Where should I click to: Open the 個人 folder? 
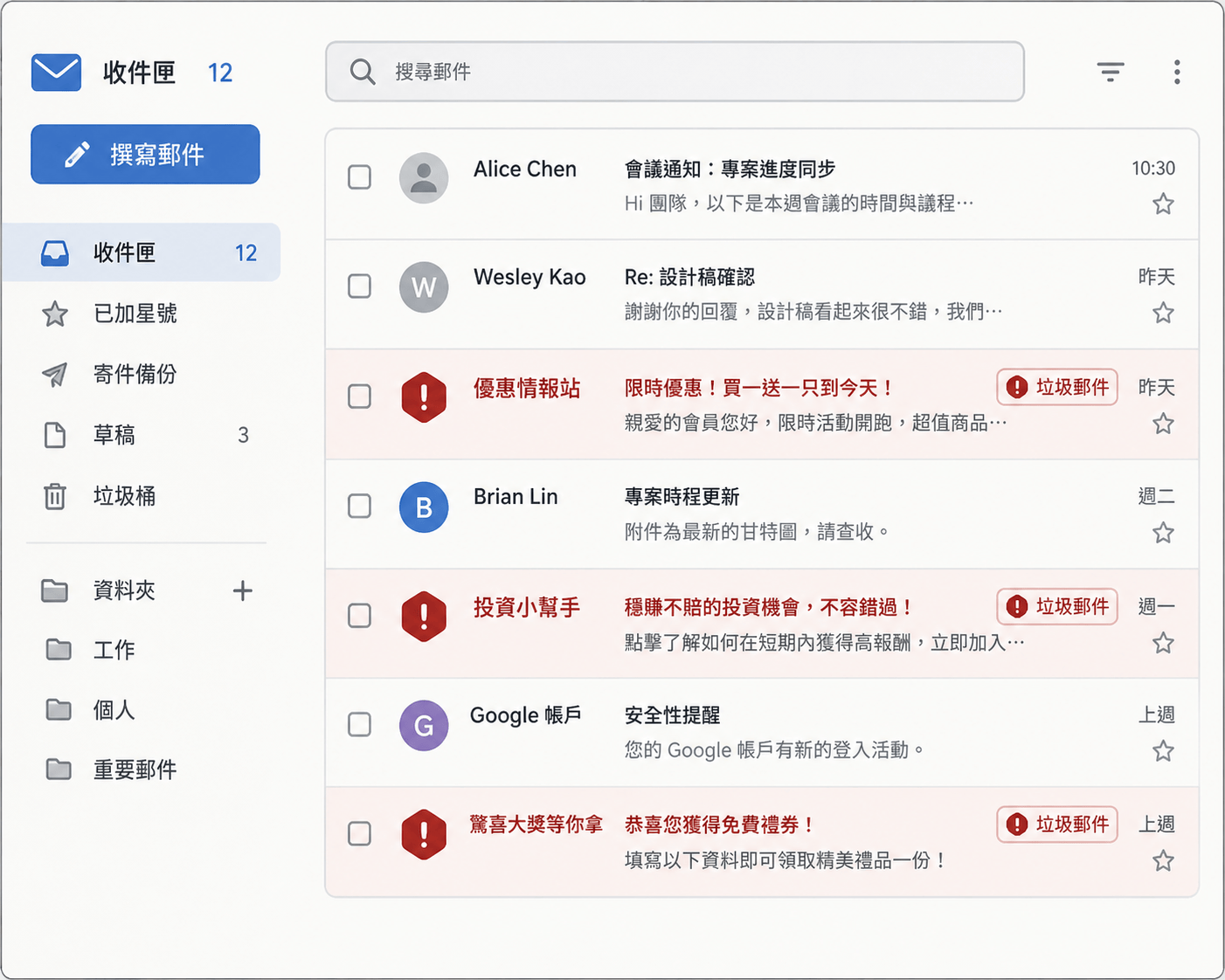coord(114,710)
